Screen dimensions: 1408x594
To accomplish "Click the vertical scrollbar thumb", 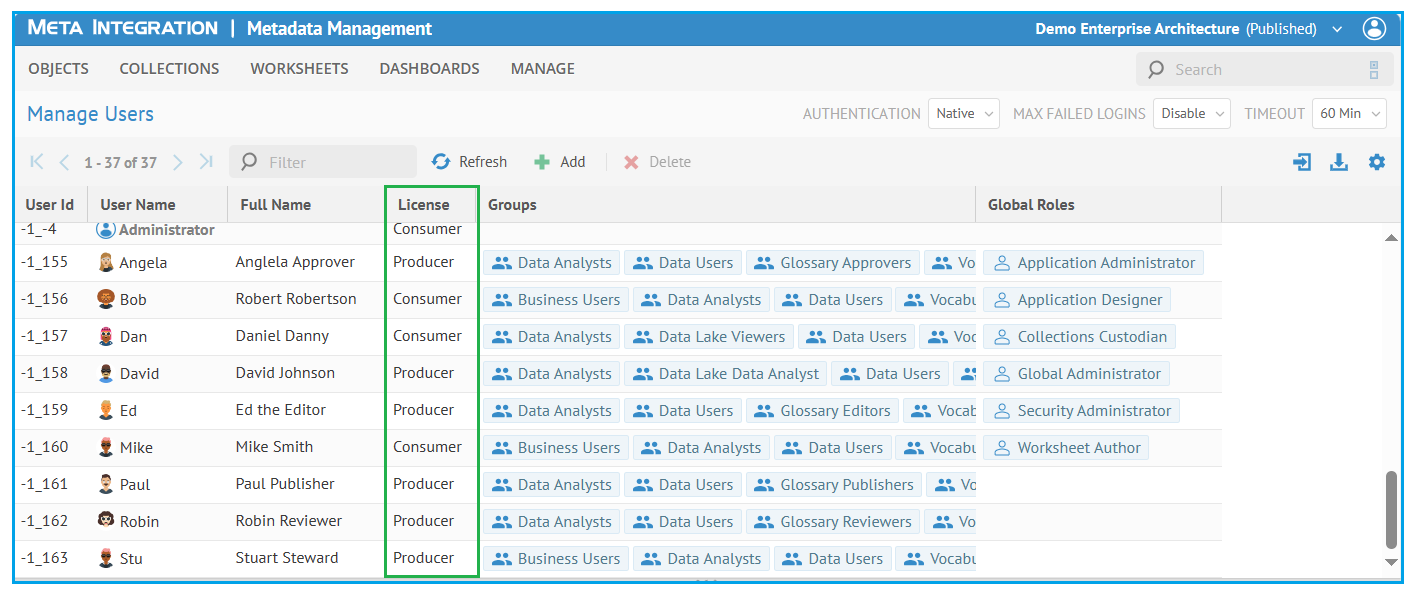I will click(1391, 509).
